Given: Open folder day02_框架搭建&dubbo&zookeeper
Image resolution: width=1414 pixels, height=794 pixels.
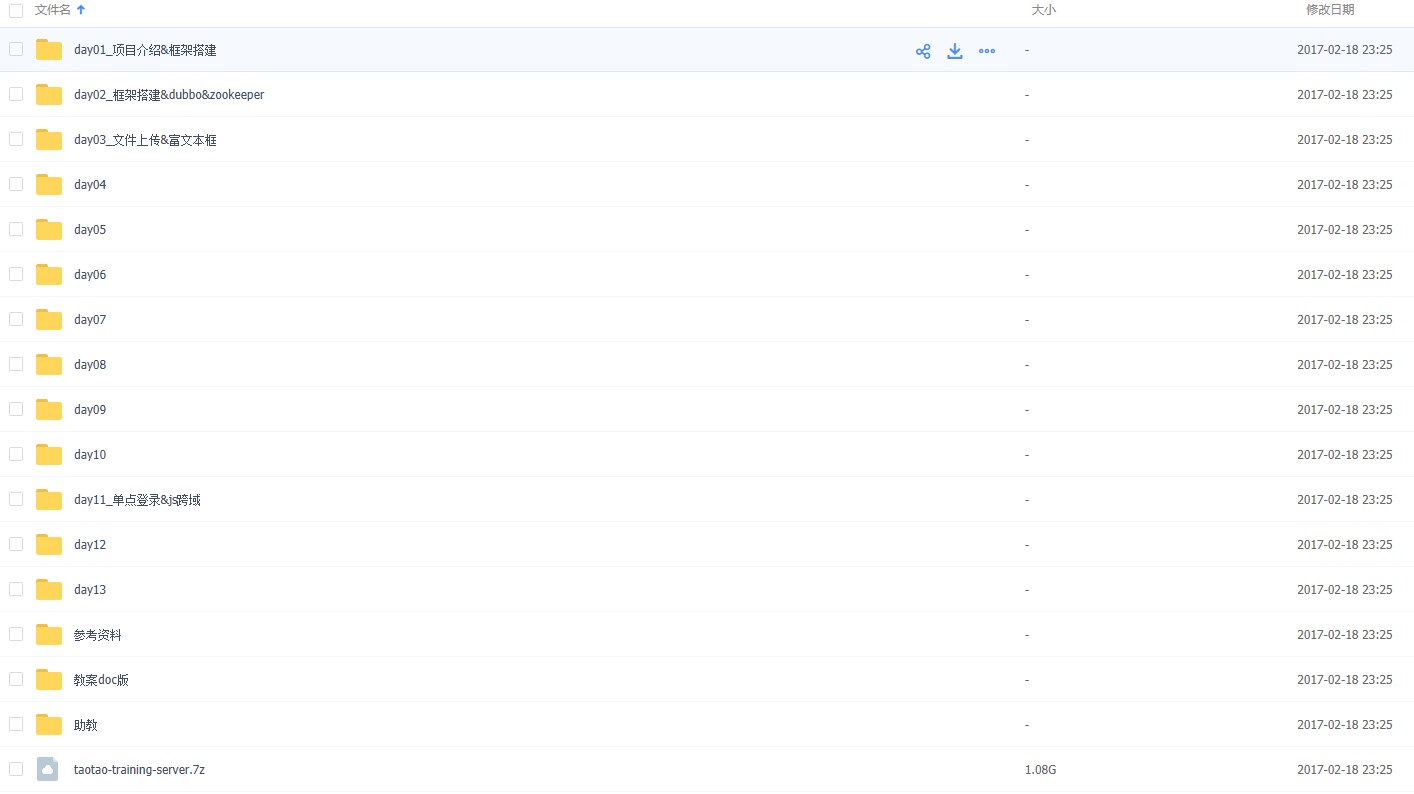Looking at the screenshot, I should [169, 95].
